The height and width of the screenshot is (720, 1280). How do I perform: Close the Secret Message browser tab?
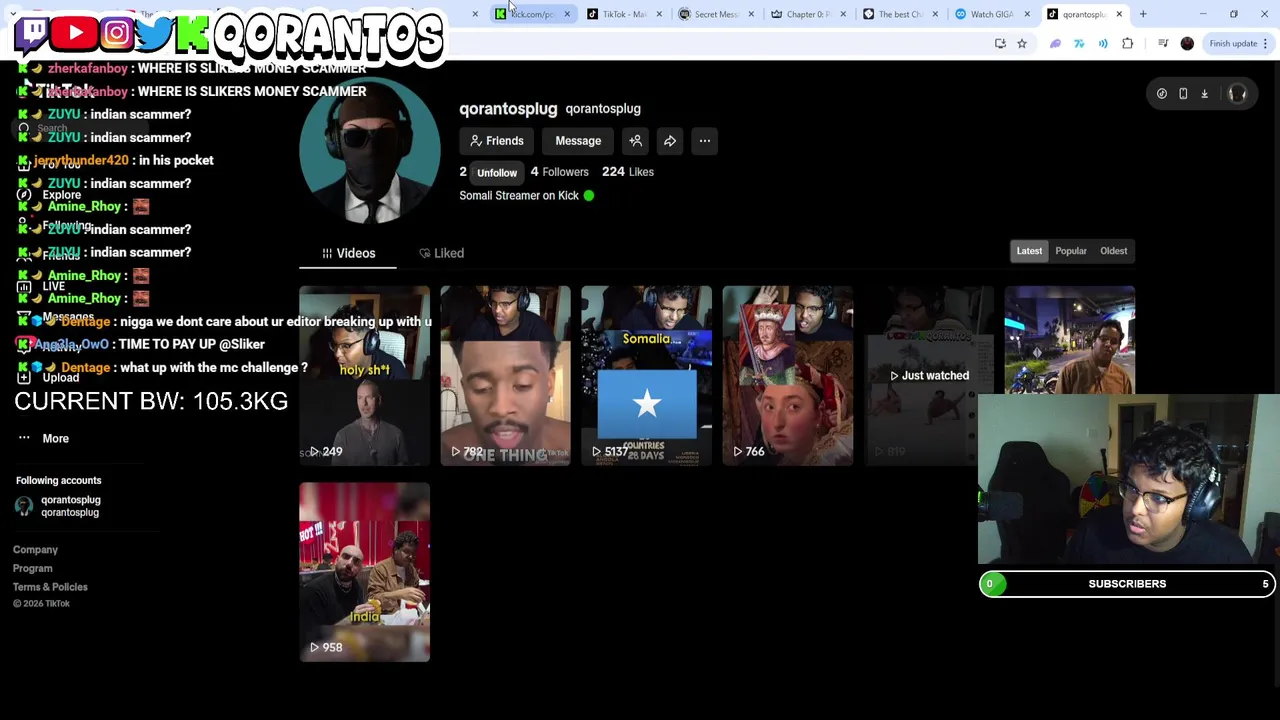pos(751,14)
